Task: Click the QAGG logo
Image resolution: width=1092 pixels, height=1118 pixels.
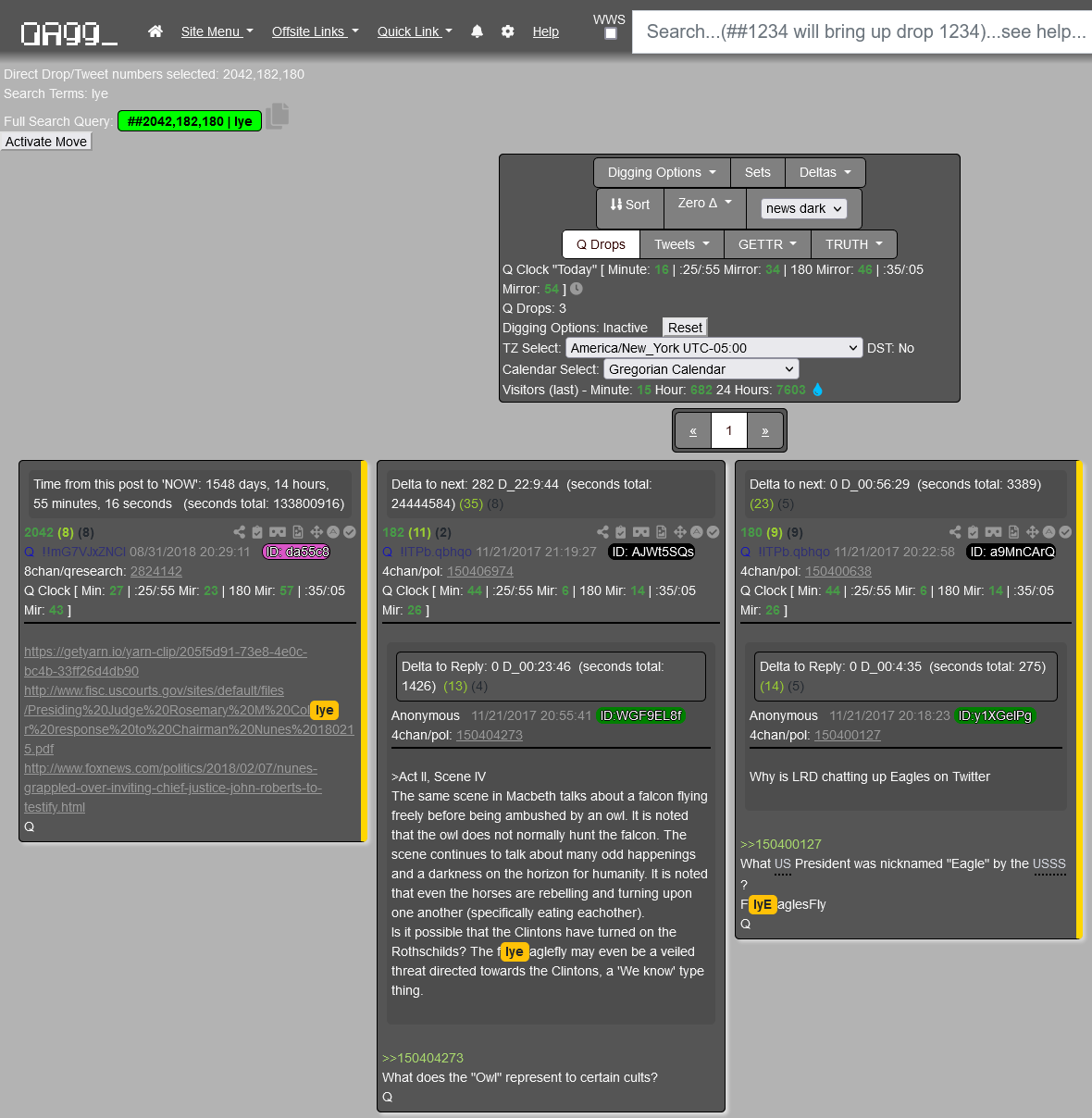Action: (69, 33)
